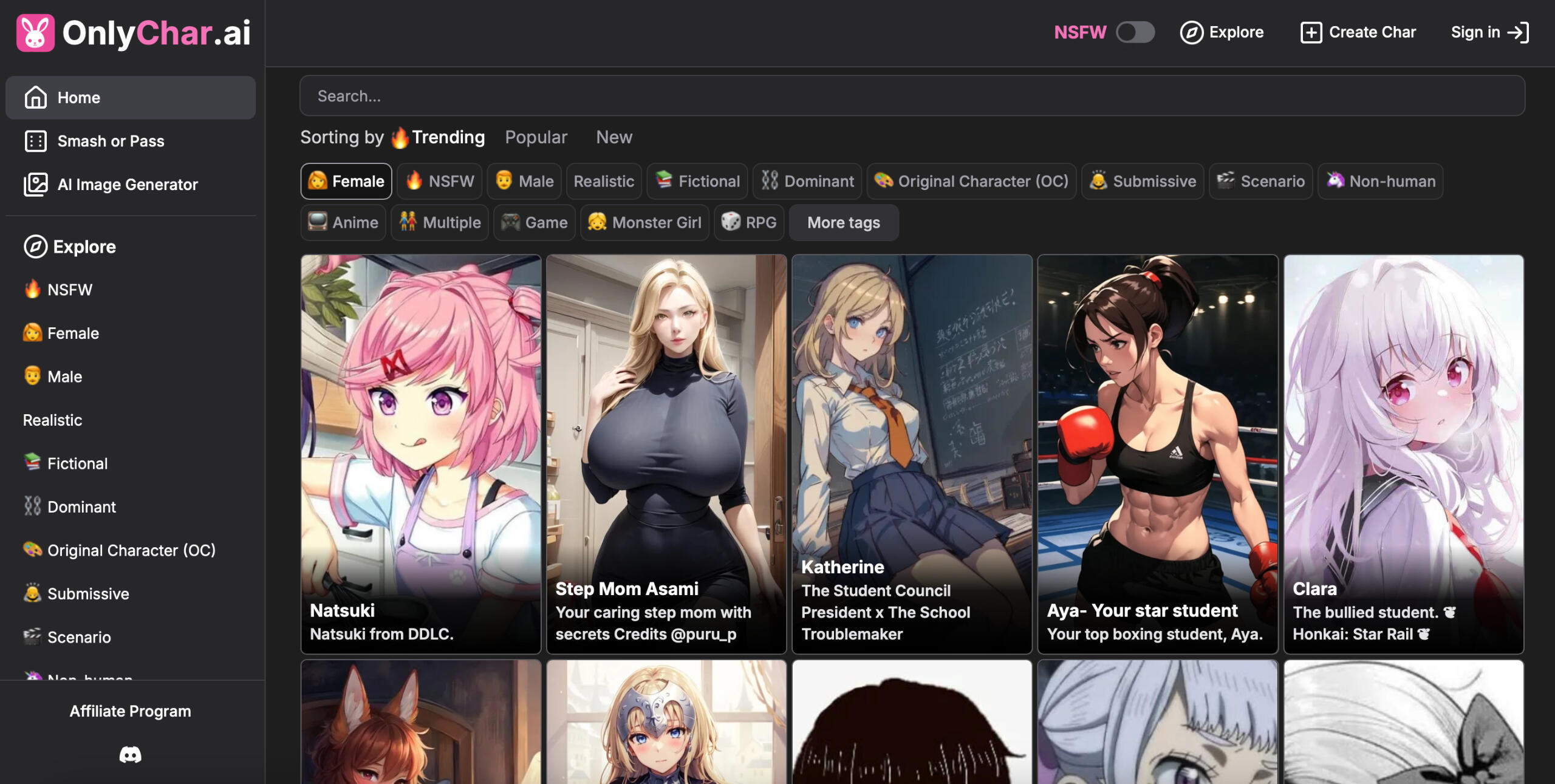The width and height of the screenshot is (1555, 784).
Task: Filter by the Monster Girl tag chip
Action: click(x=644, y=222)
